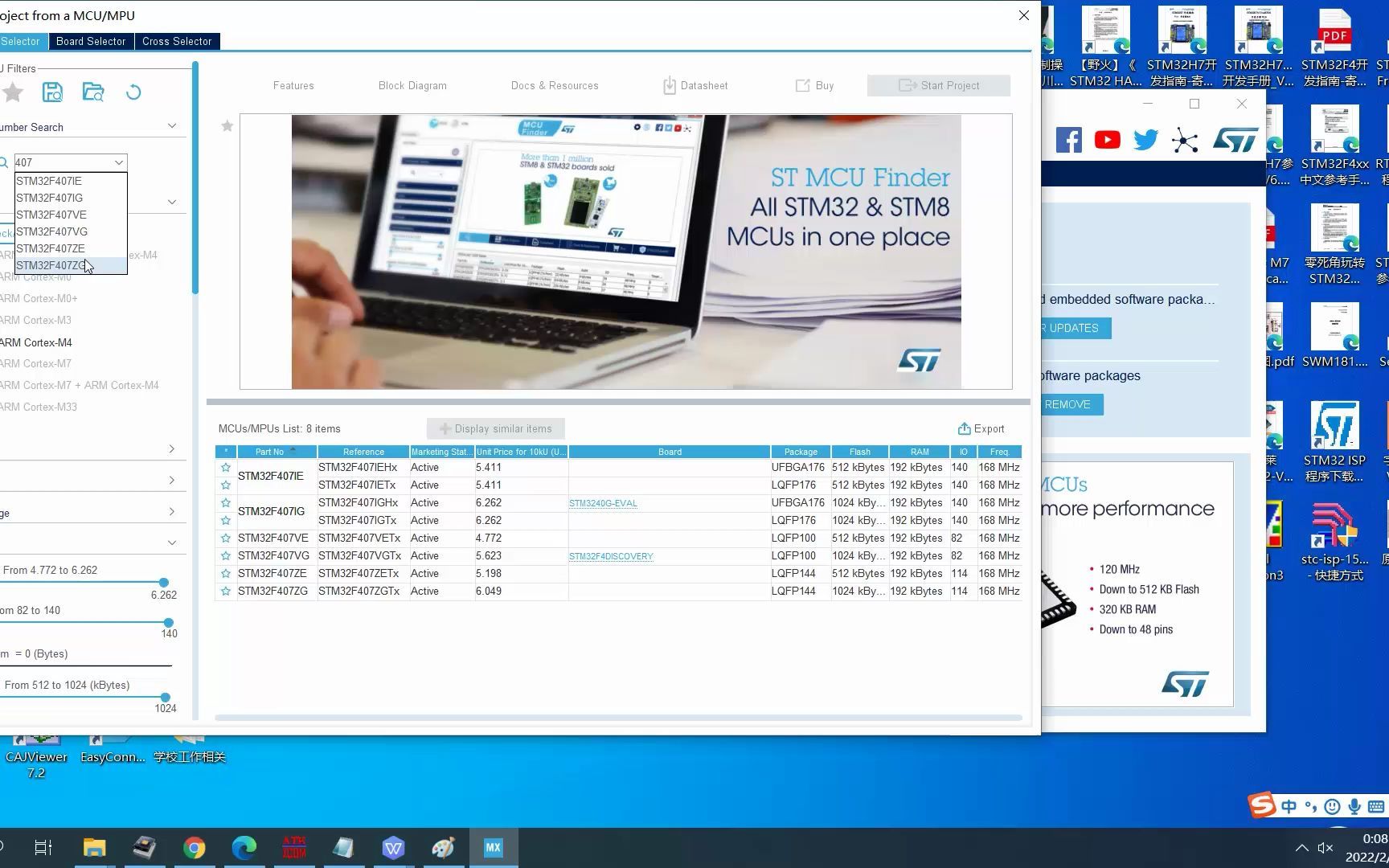
Task: Open the STM32F4 PDF desktop file
Action: [1334, 48]
